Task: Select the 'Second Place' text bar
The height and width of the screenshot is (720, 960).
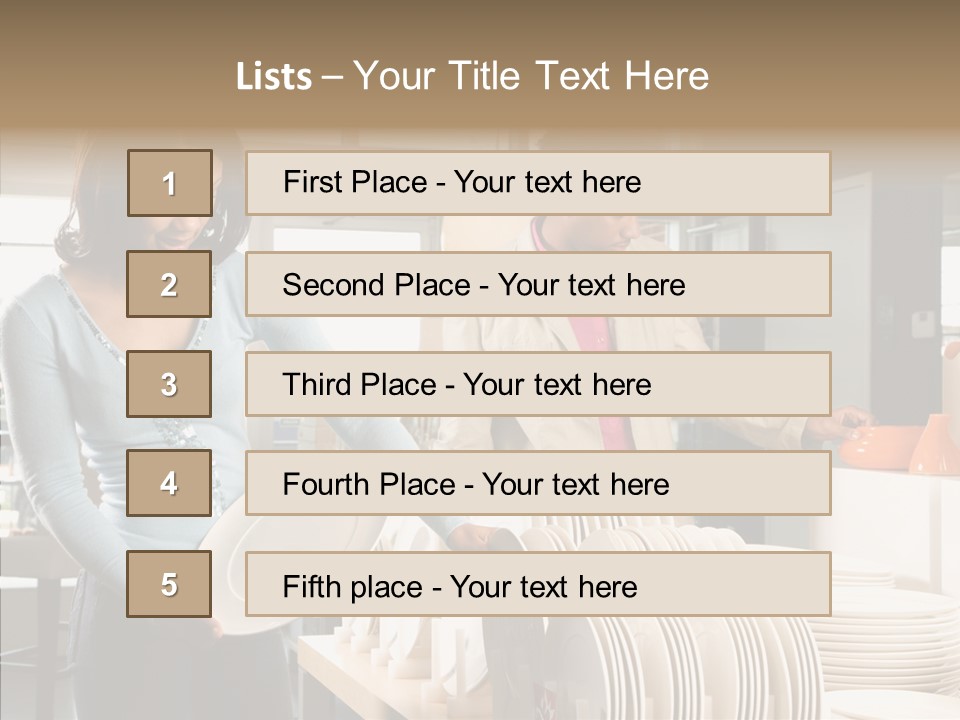Action: (x=538, y=284)
